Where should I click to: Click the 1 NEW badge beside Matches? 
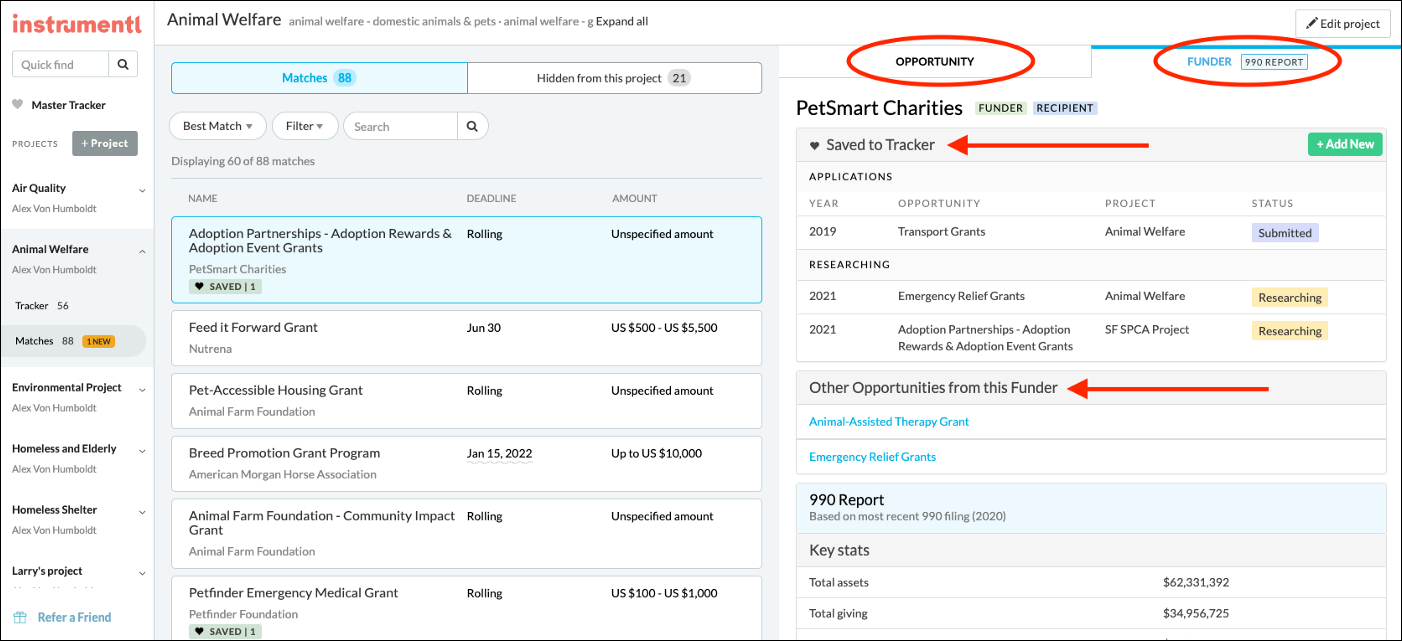(98, 341)
